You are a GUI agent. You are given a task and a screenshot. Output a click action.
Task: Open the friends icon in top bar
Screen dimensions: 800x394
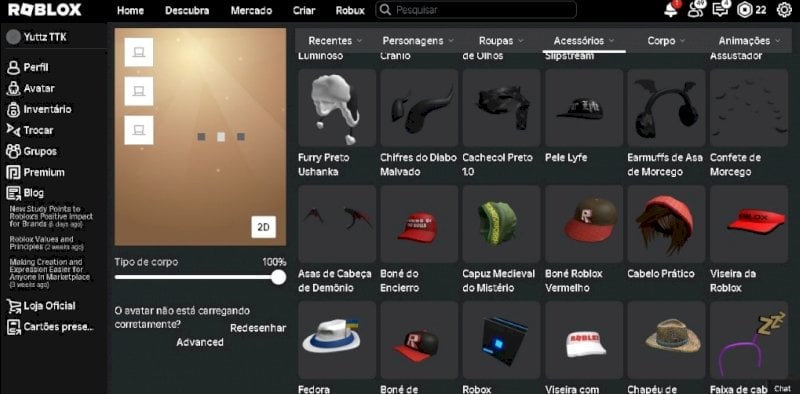point(695,9)
